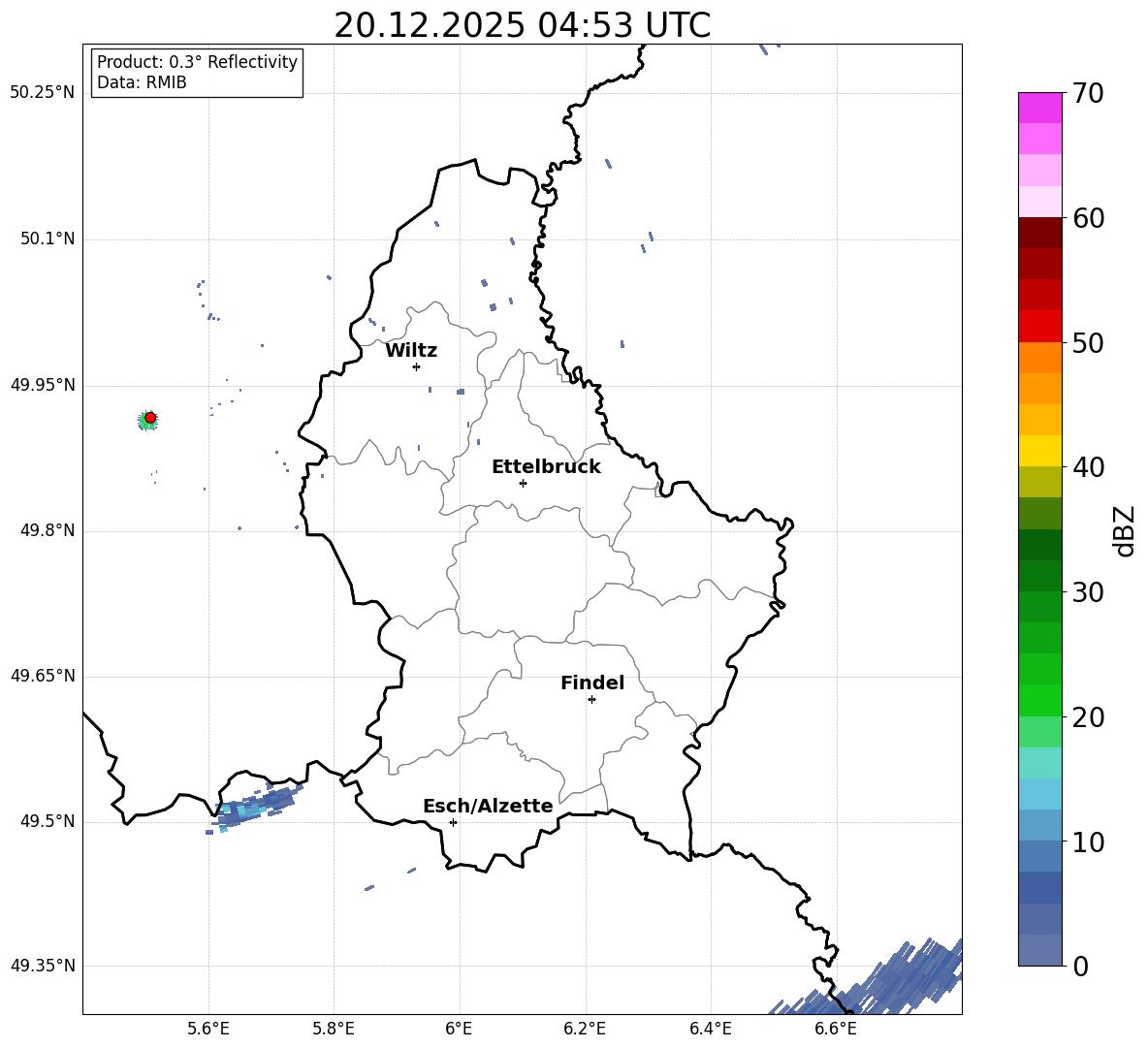Click the 49.65°N latitude label
This screenshot has height=1048, width=1148.
coord(43,676)
